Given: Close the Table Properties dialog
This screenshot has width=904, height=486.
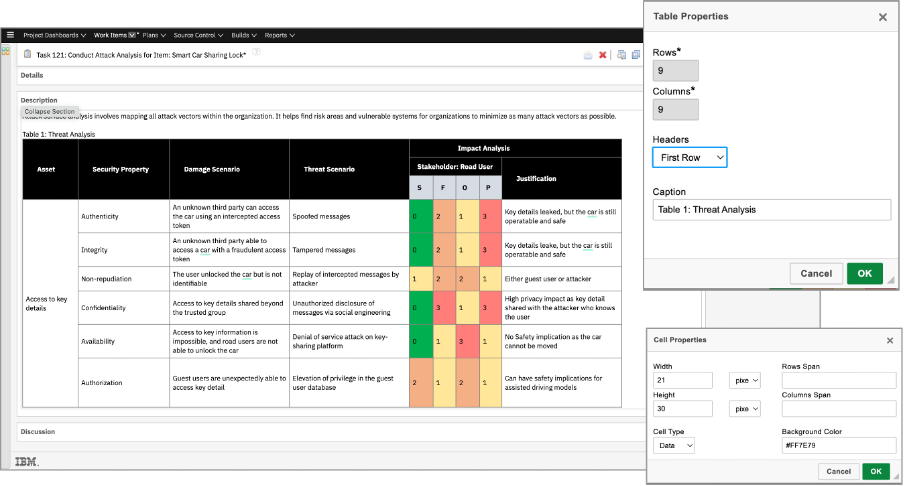Looking at the screenshot, I should (x=882, y=17).
